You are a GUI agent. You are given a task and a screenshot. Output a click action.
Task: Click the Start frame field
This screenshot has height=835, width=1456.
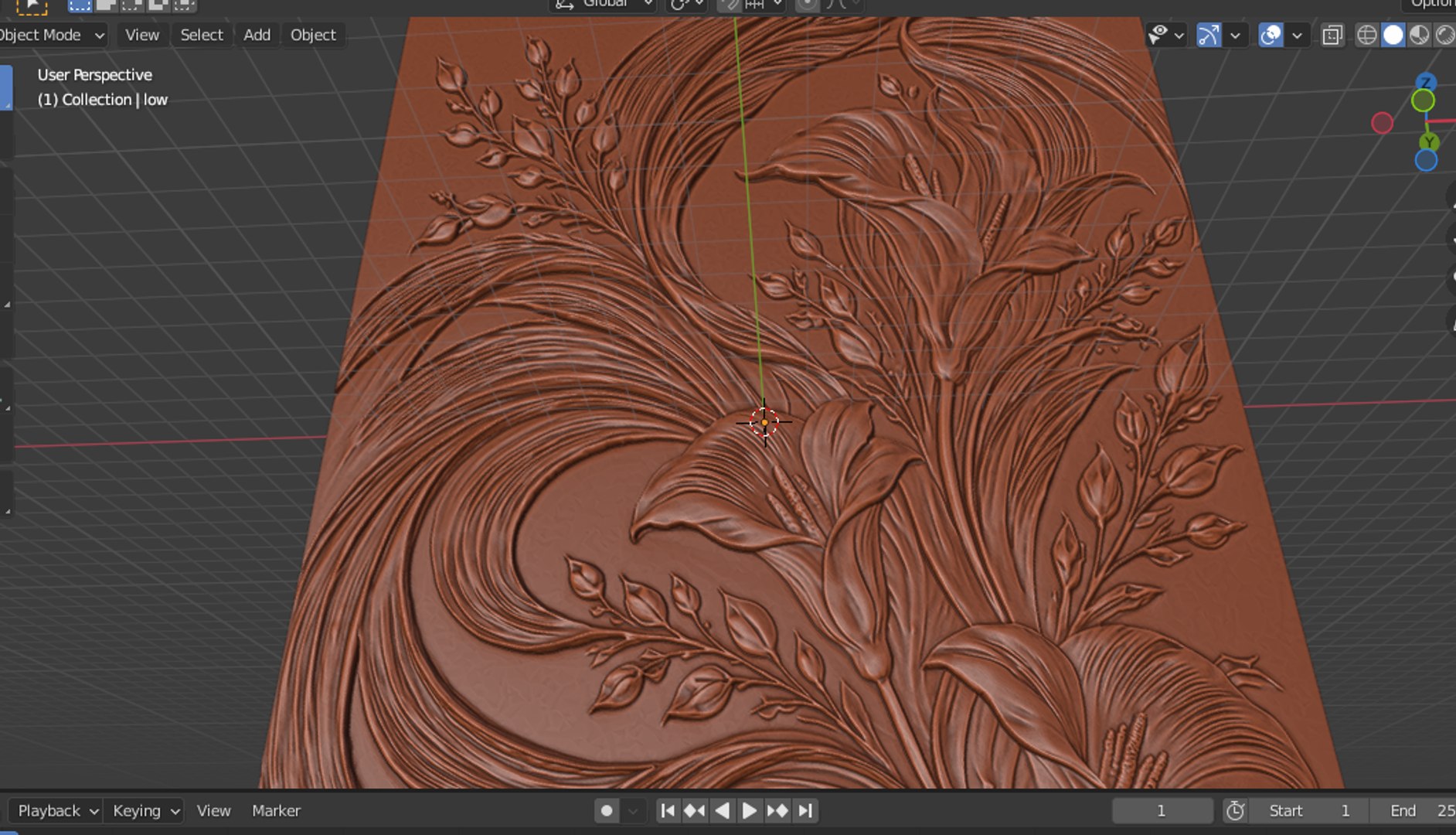(1309, 810)
